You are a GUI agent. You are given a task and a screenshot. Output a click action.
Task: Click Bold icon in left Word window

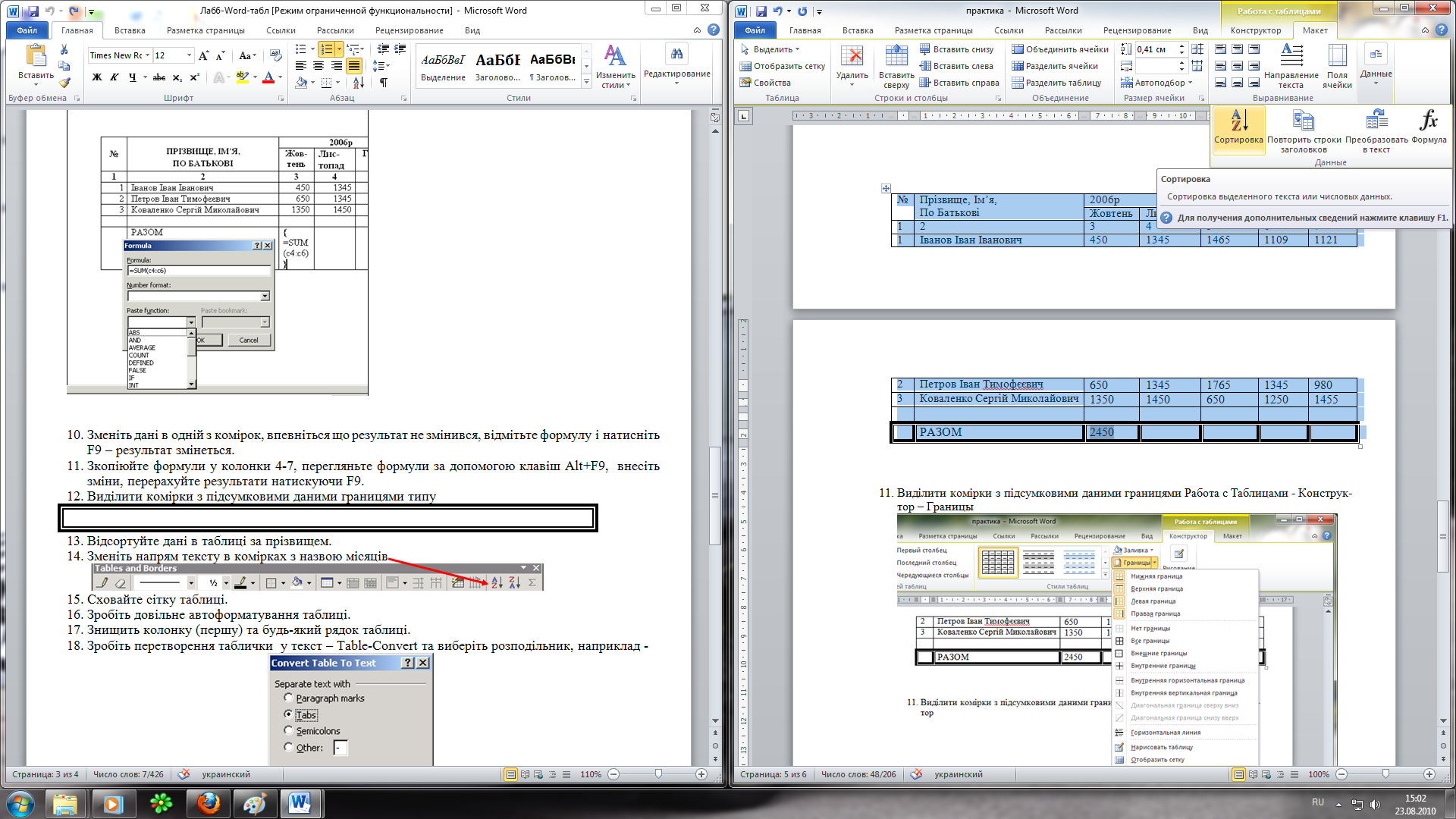click(96, 77)
